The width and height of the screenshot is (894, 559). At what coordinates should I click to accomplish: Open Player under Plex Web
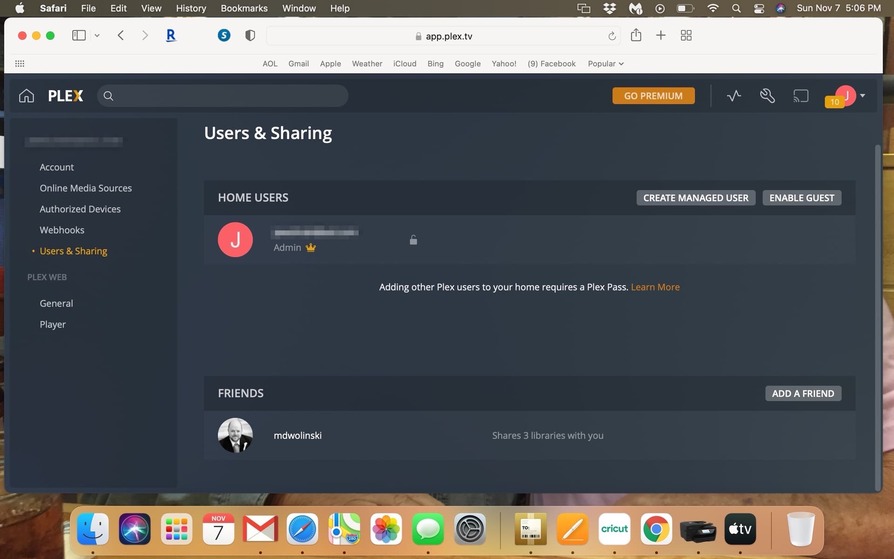52,325
